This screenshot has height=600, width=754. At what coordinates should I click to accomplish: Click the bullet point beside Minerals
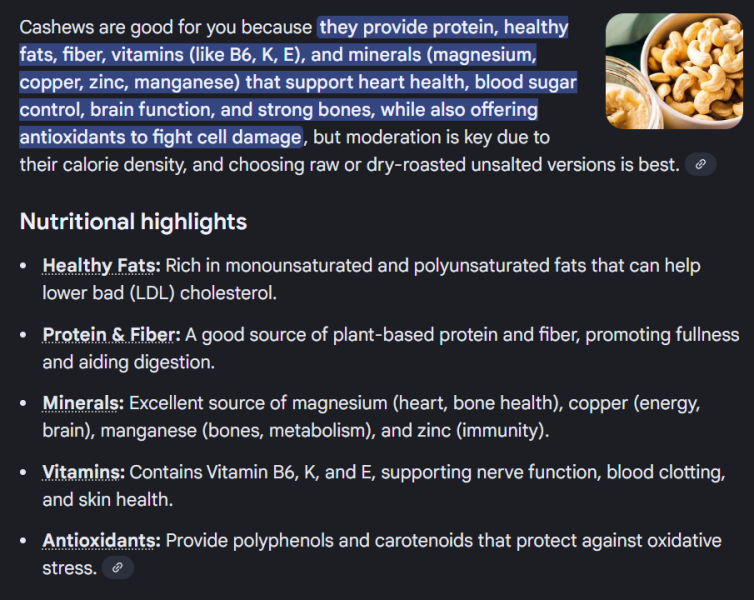(25, 404)
